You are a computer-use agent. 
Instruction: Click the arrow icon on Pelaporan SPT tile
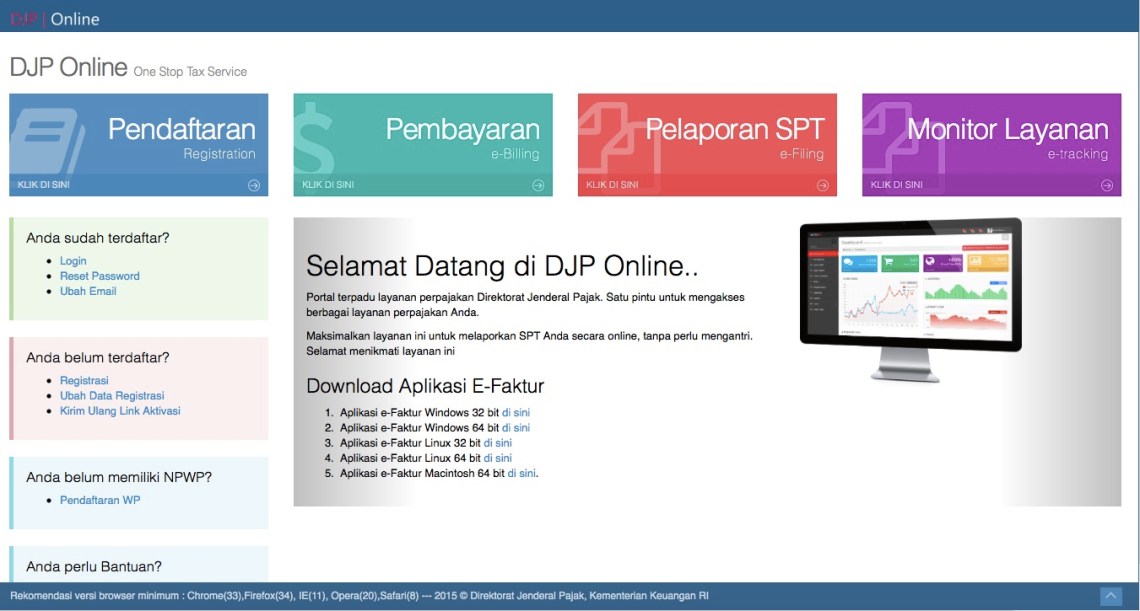pos(823,185)
